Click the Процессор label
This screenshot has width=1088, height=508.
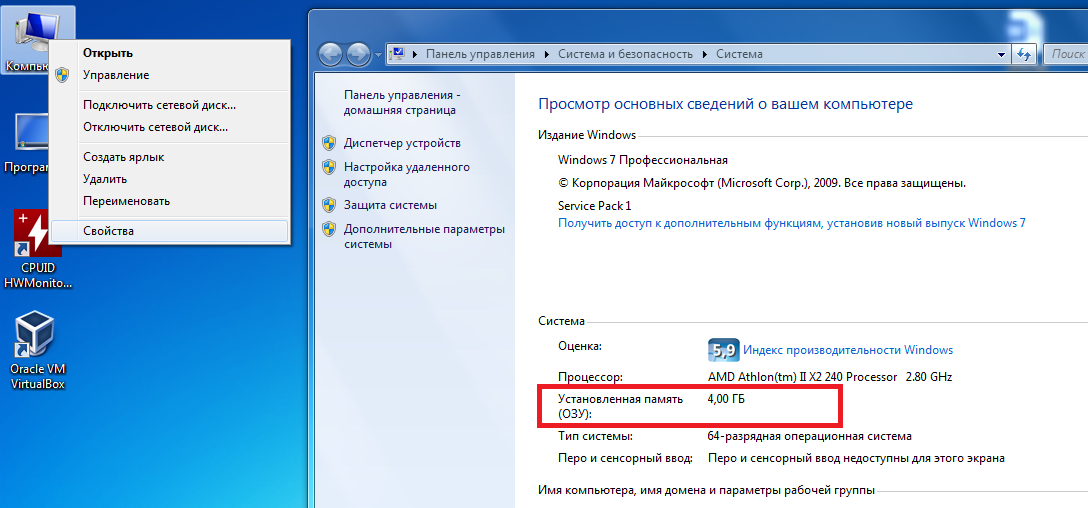(590, 378)
